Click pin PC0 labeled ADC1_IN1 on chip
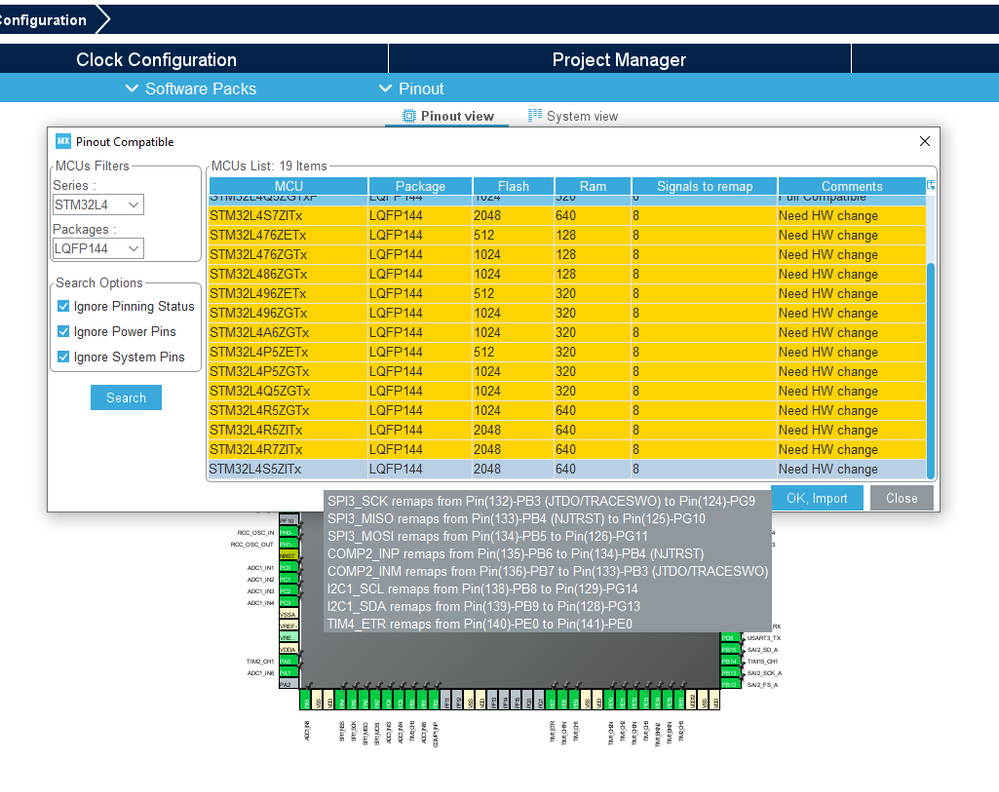 pos(289,567)
